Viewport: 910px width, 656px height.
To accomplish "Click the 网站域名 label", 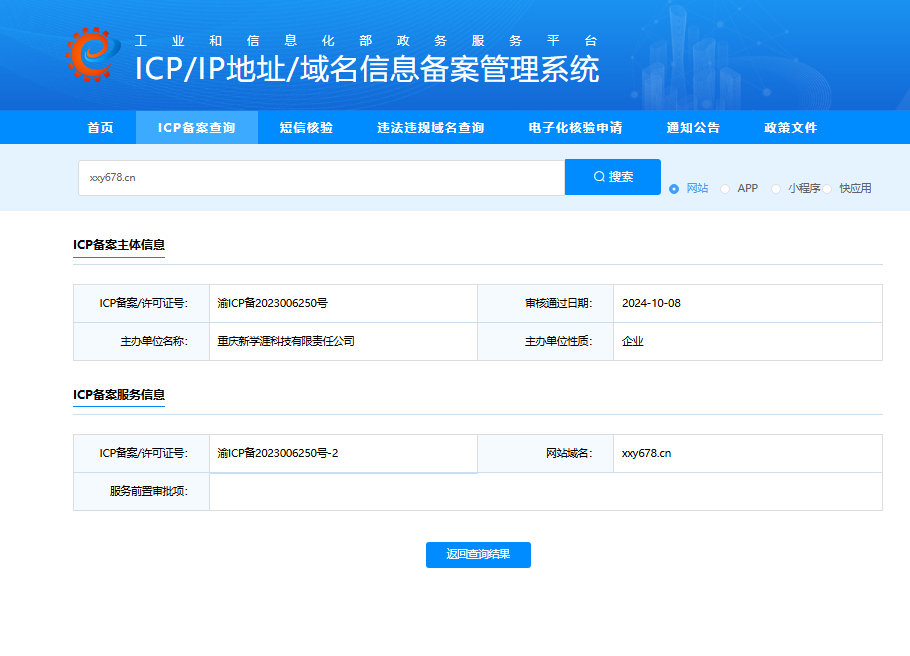I will coord(569,453).
